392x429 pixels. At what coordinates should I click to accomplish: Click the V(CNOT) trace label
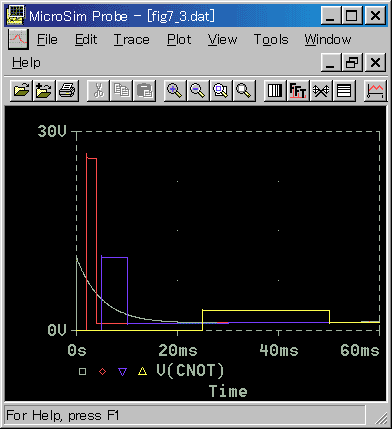pos(190,371)
